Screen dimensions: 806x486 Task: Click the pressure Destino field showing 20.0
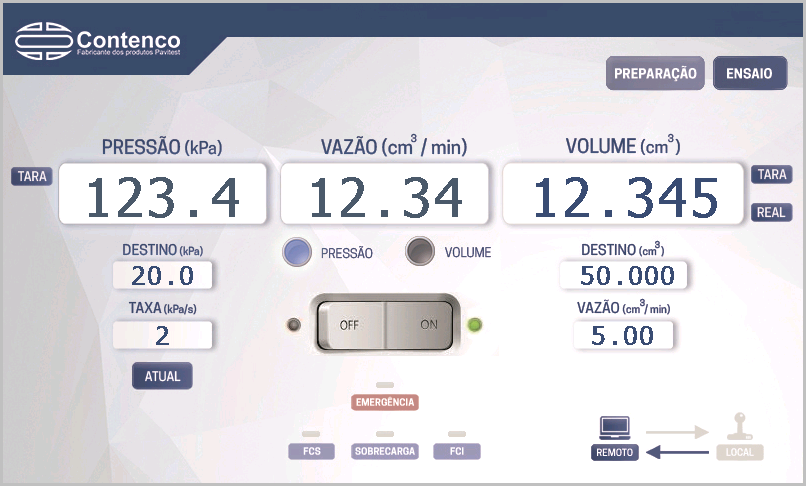click(162, 277)
